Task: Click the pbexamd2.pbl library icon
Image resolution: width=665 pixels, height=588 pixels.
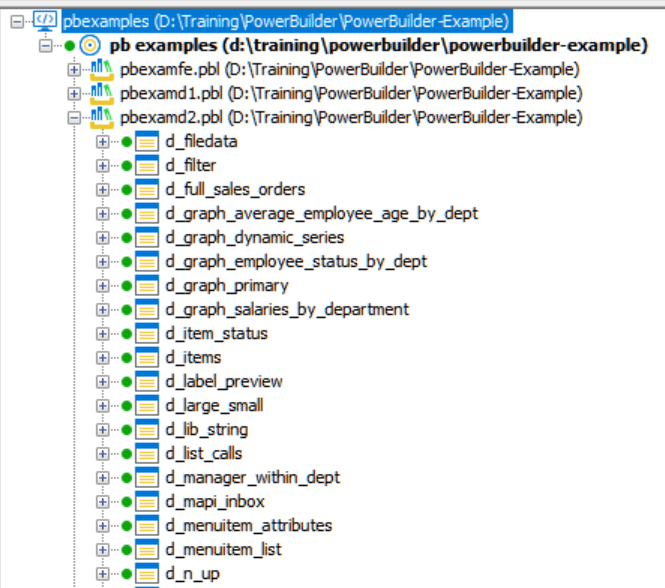Action: click(102, 118)
